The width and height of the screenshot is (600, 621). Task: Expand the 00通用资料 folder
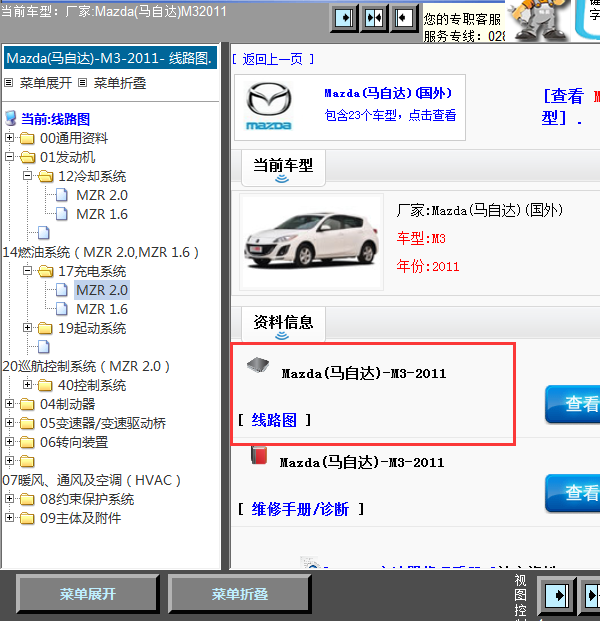[x=10, y=138]
